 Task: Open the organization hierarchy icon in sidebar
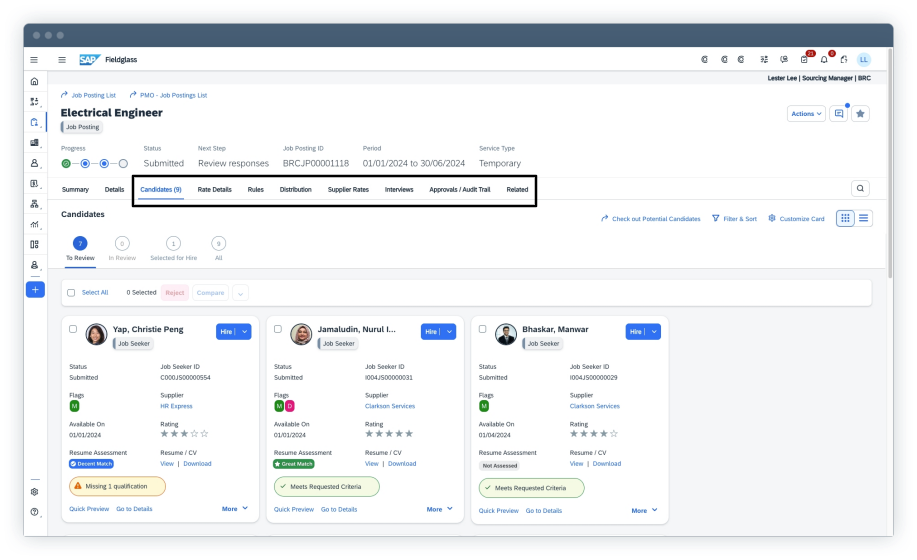(x=35, y=204)
